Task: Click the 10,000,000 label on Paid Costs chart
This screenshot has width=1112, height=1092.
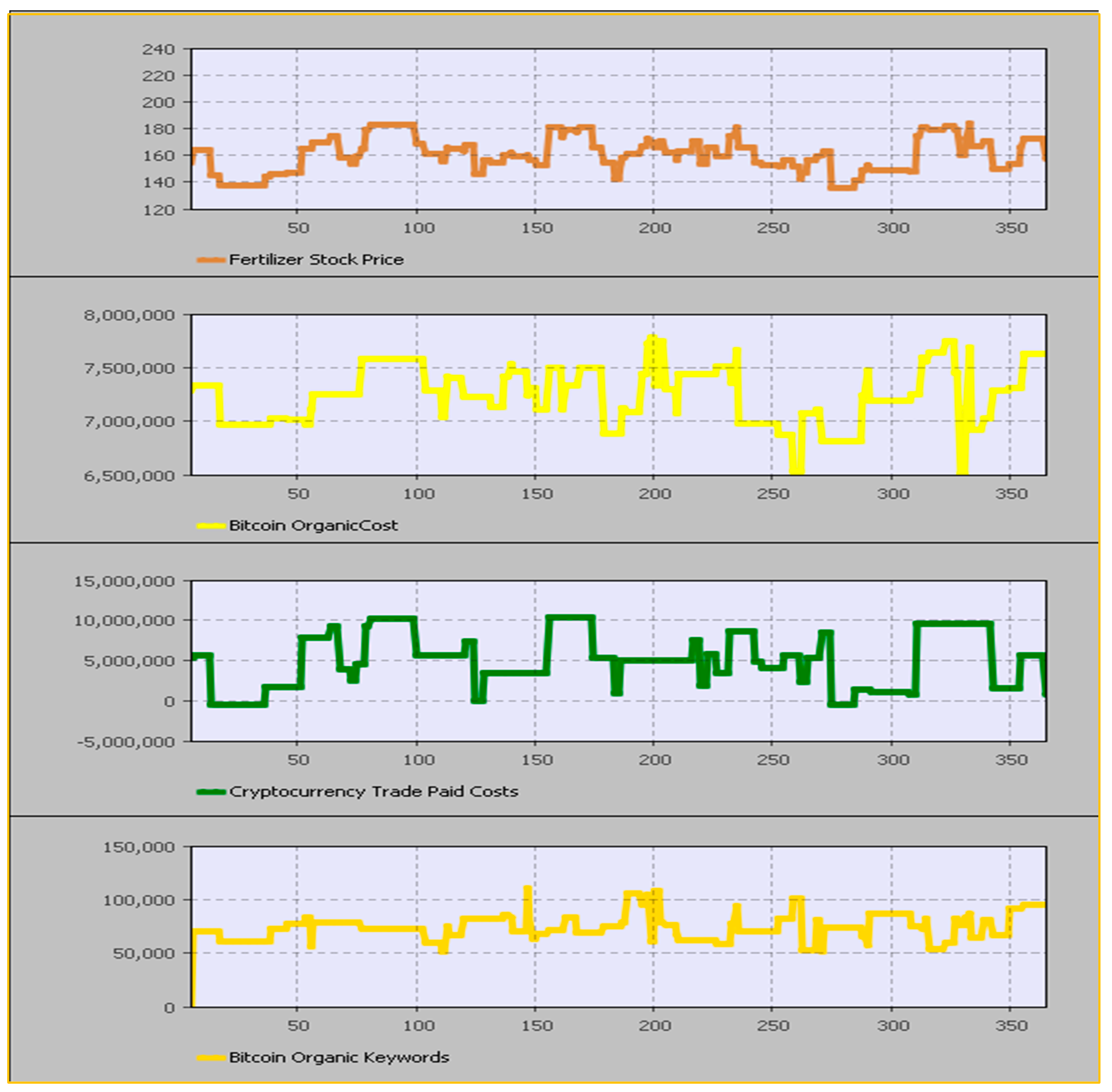Action: (x=124, y=621)
